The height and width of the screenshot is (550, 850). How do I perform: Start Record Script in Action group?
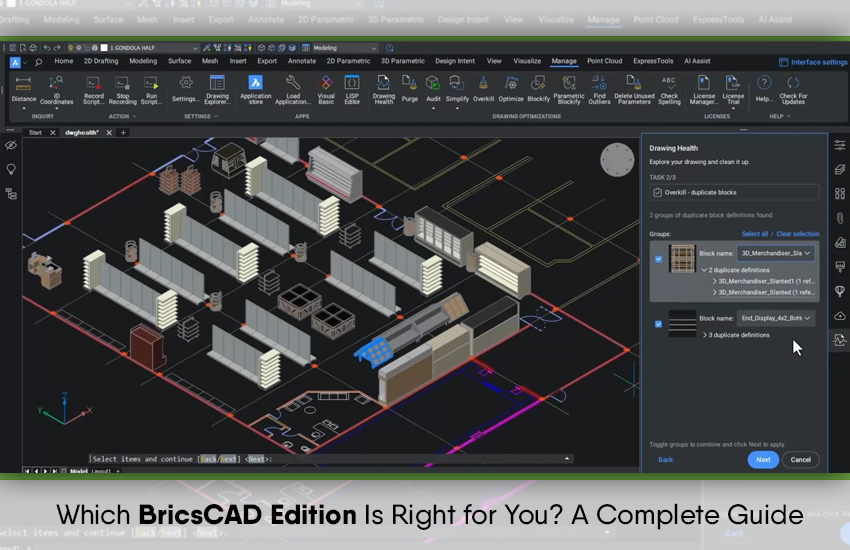point(93,90)
